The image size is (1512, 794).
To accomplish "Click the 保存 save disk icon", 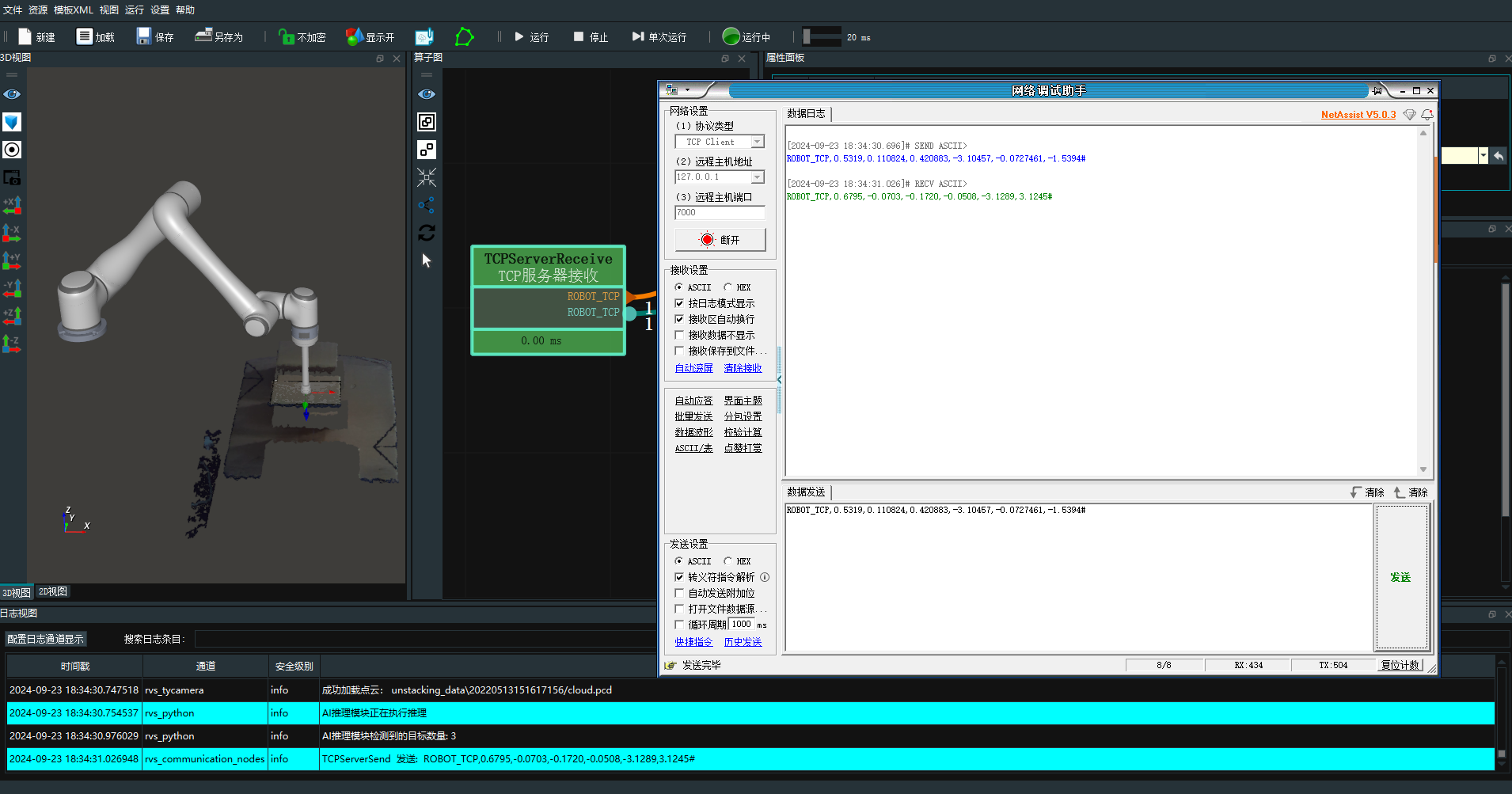I will pyautogui.click(x=143, y=36).
